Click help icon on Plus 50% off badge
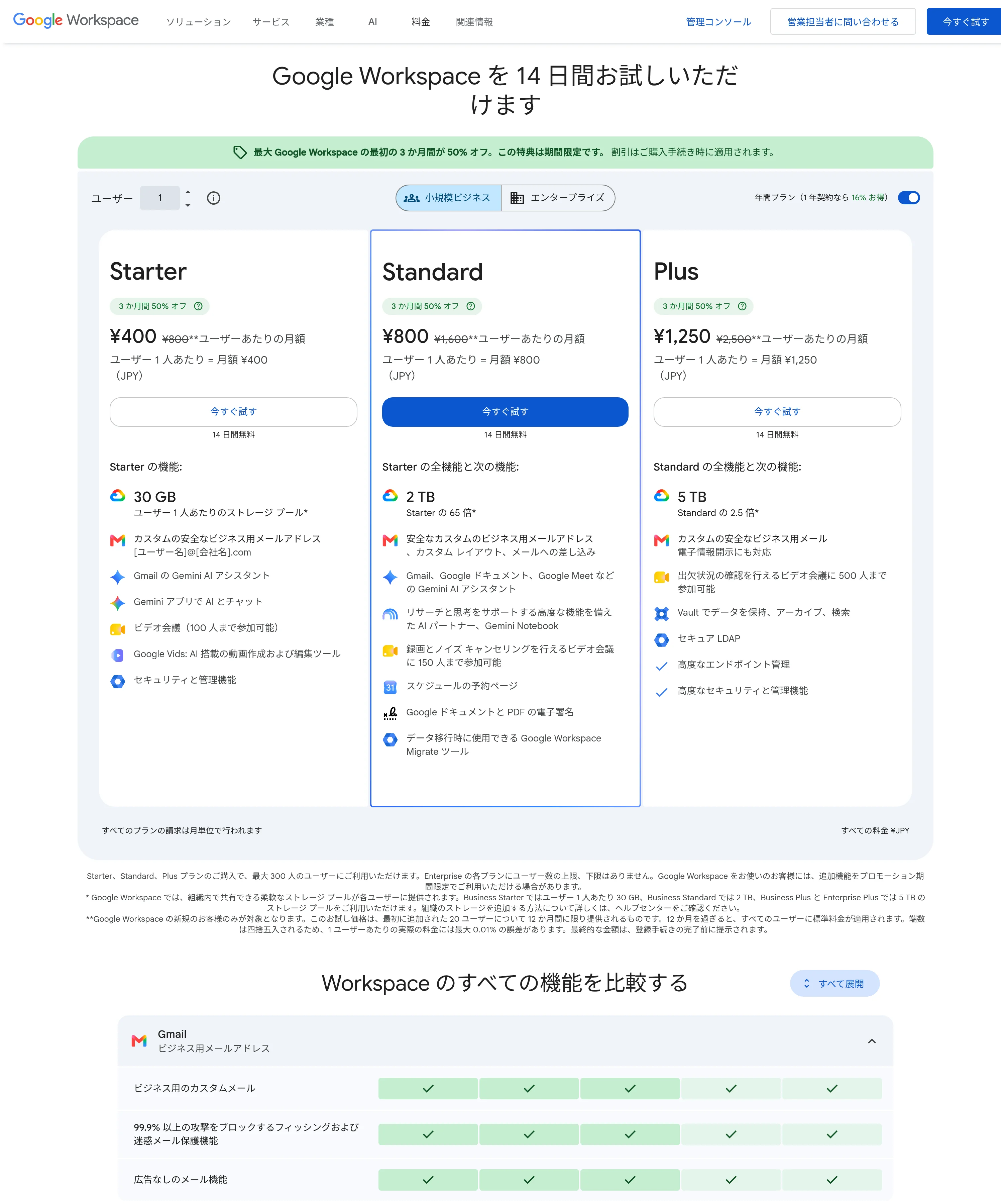Screen dimensions: 1001x1204 [742, 306]
